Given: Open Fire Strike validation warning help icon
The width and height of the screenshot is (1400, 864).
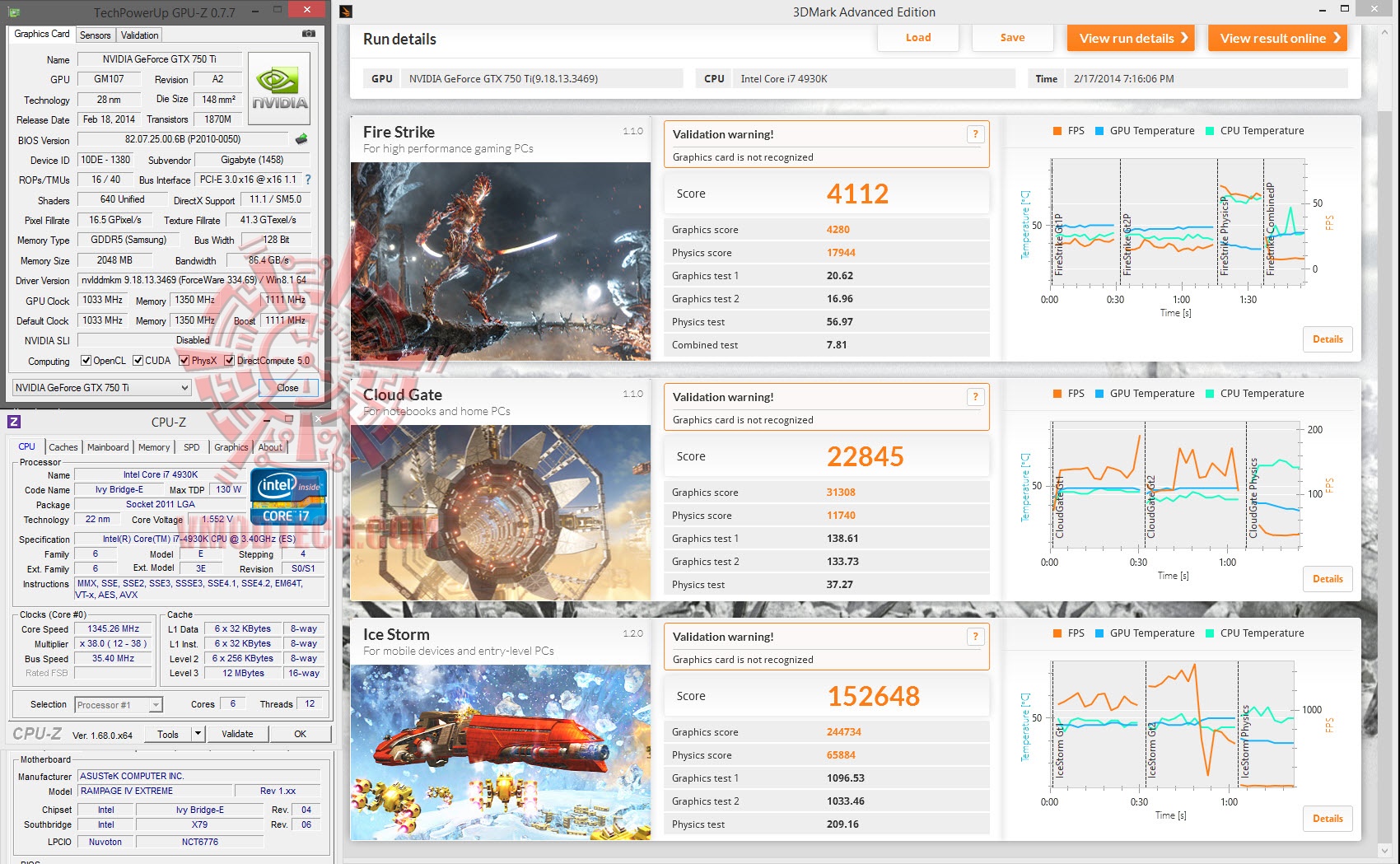Looking at the screenshot, I should pos(975,134).
